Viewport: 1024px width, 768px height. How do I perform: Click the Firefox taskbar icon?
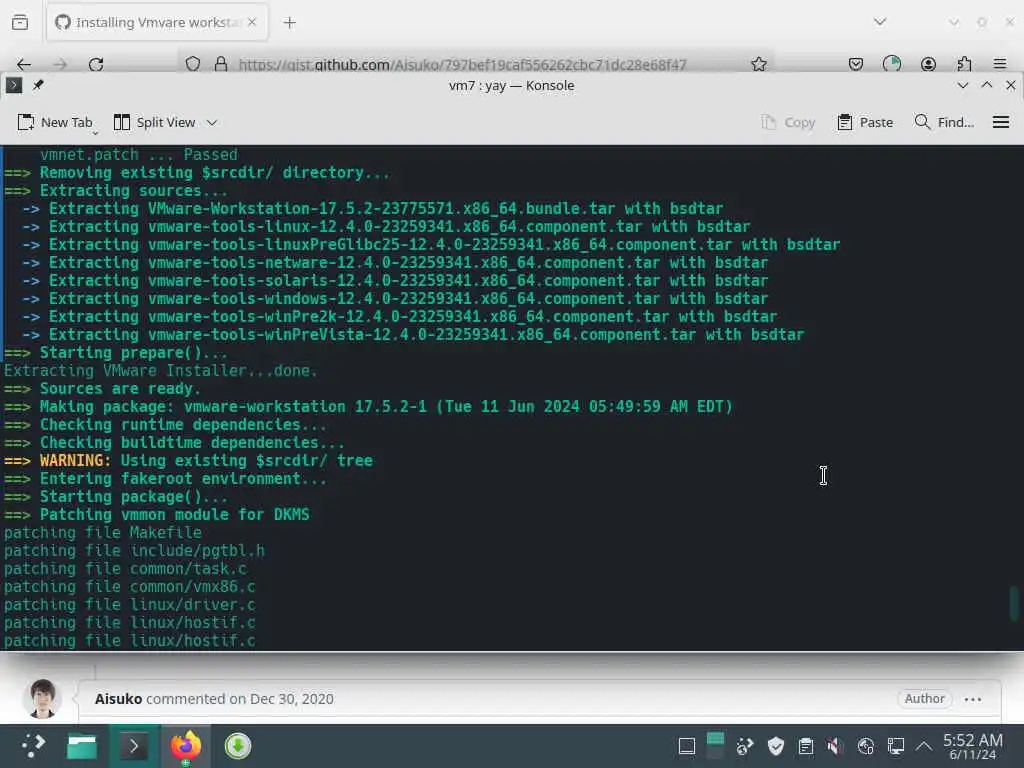(186, 746)
